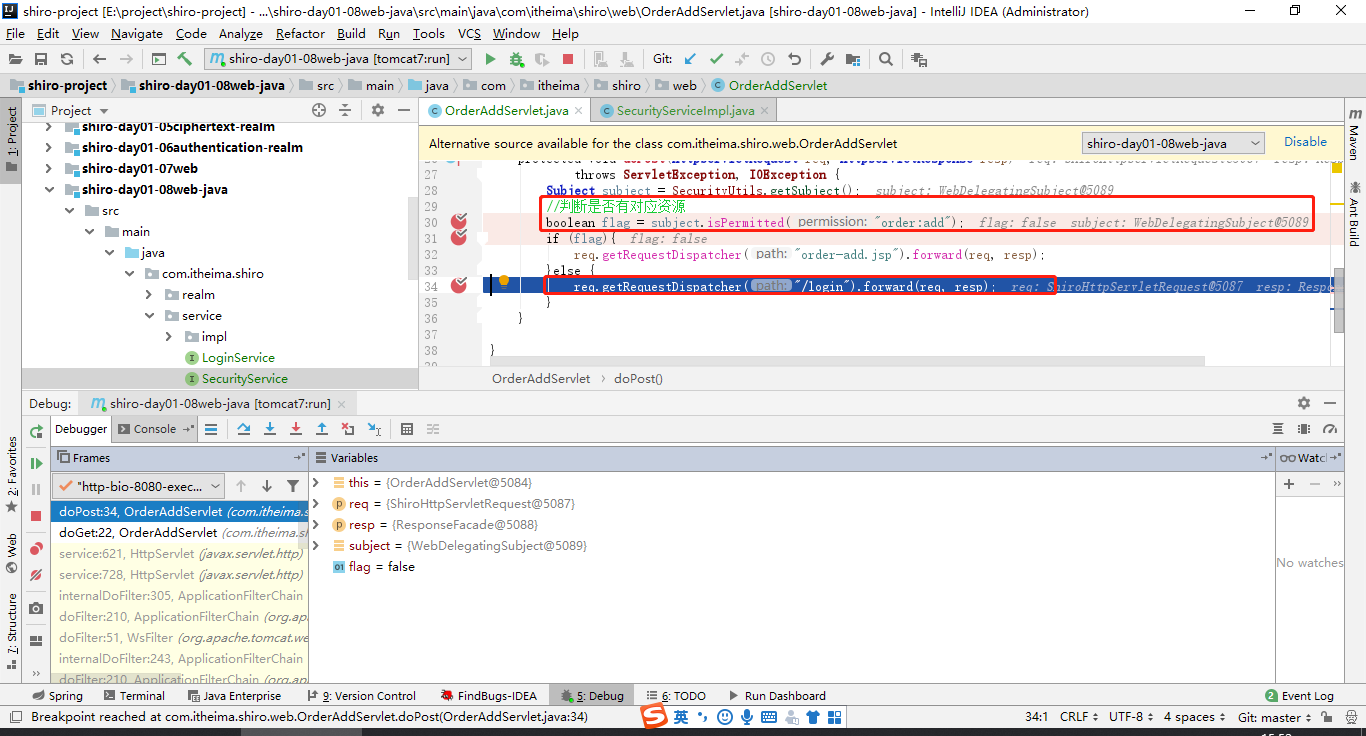Add a new watch with plus icon

point(1289,484)
